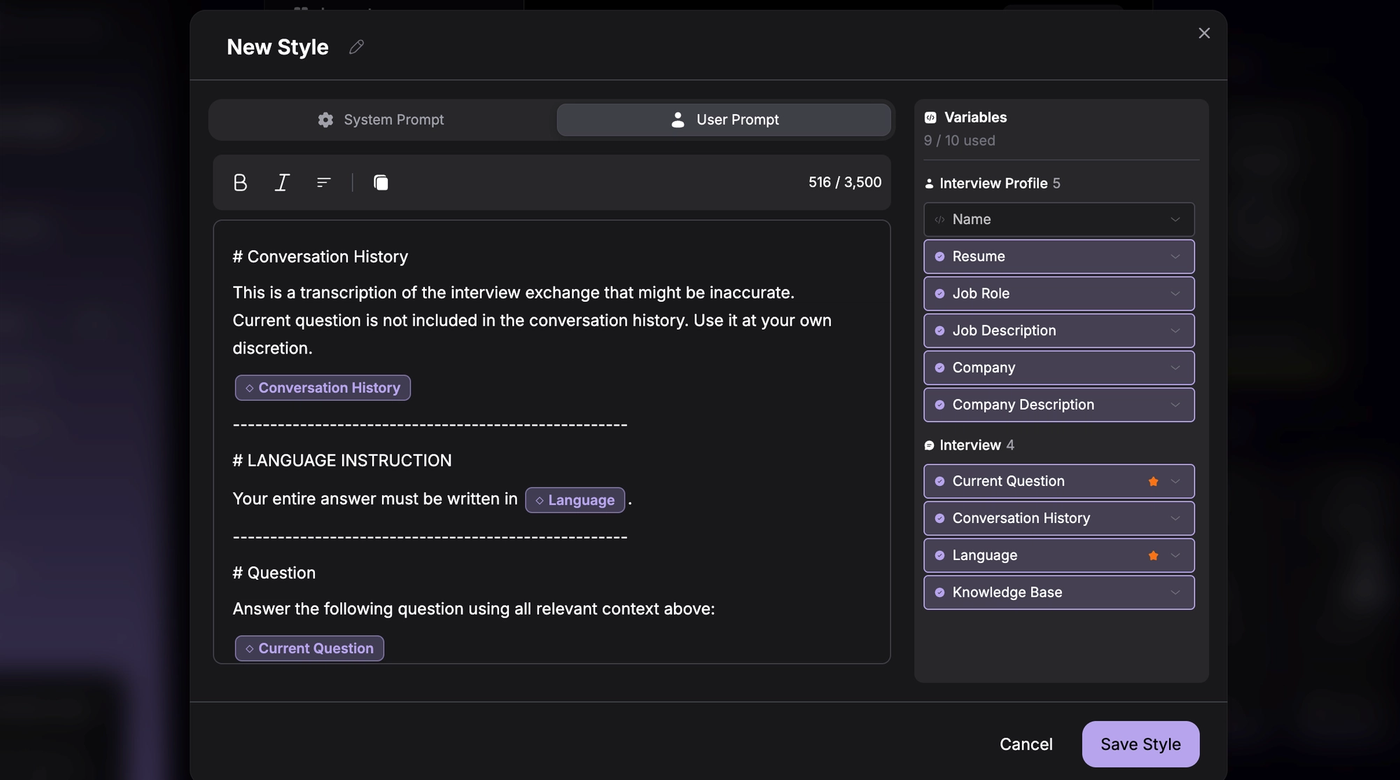Screen dimensions: 1400x780
Task: Toggle bold formatting
Action: point(240,182)
